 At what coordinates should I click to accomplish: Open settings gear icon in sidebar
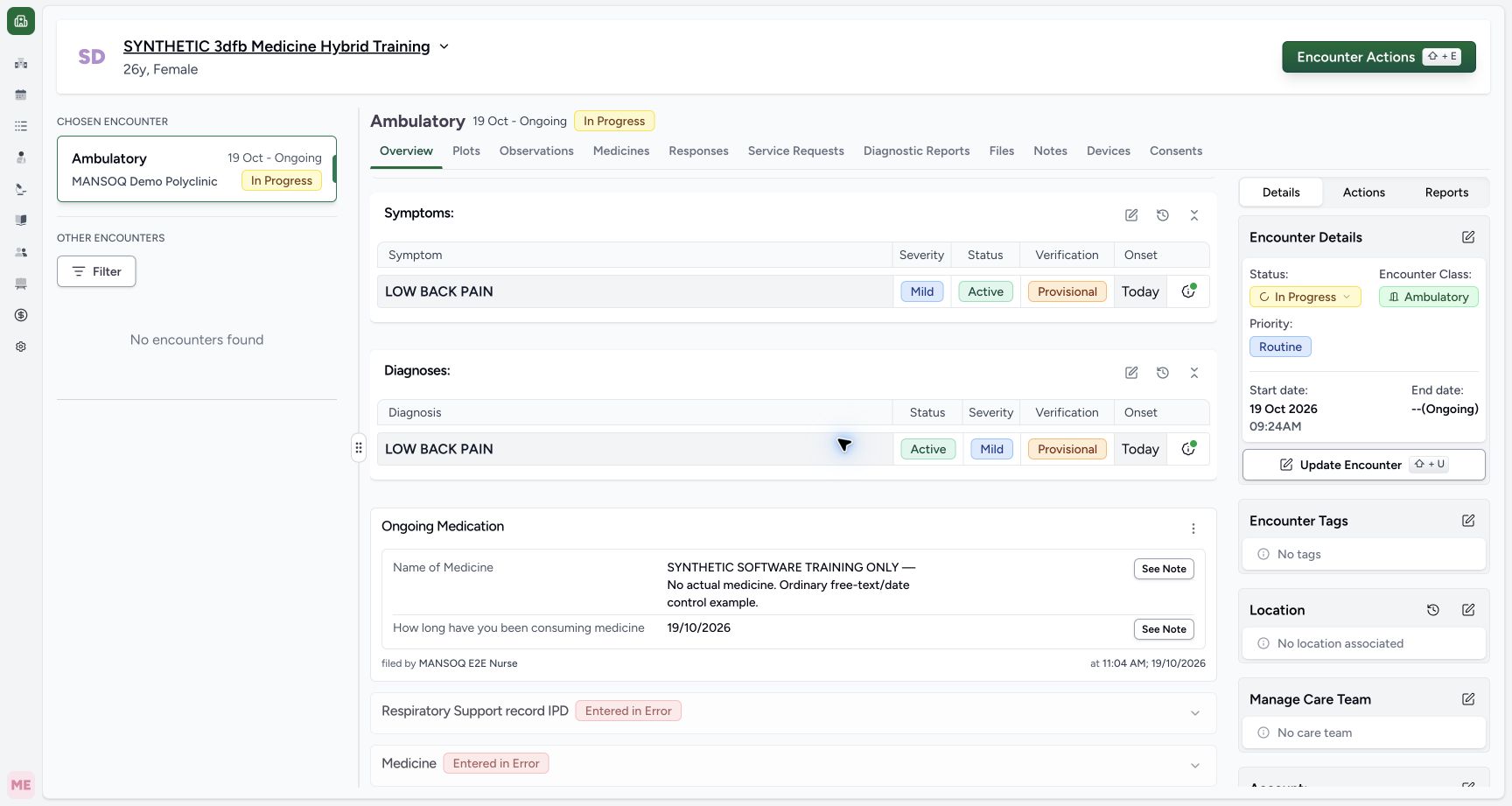21,347
